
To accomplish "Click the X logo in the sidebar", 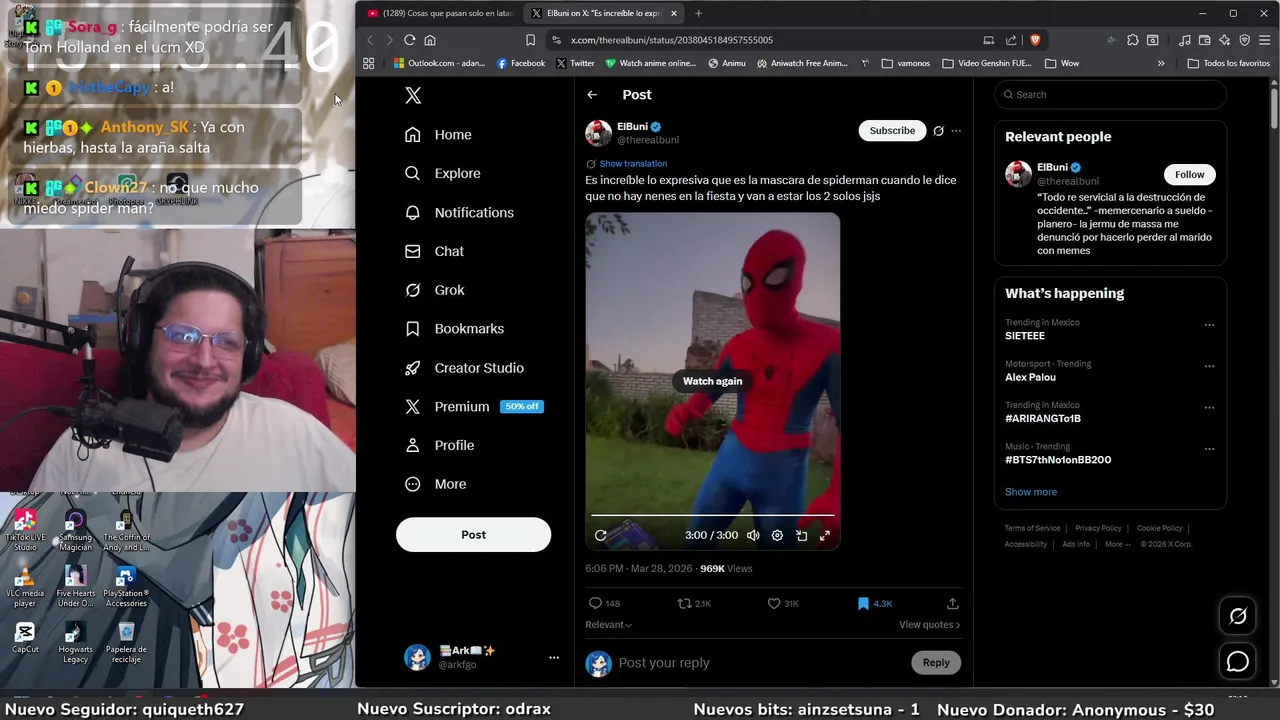I will click(413, 95).
